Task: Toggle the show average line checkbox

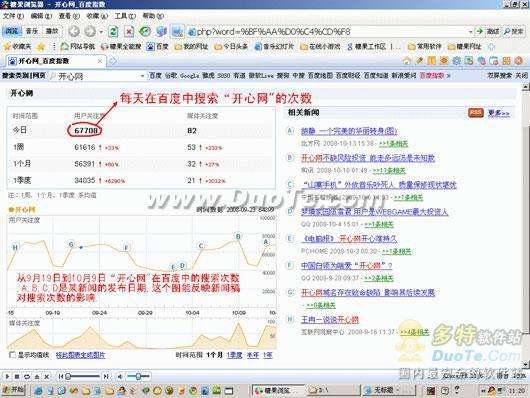Action: point(12,355)
